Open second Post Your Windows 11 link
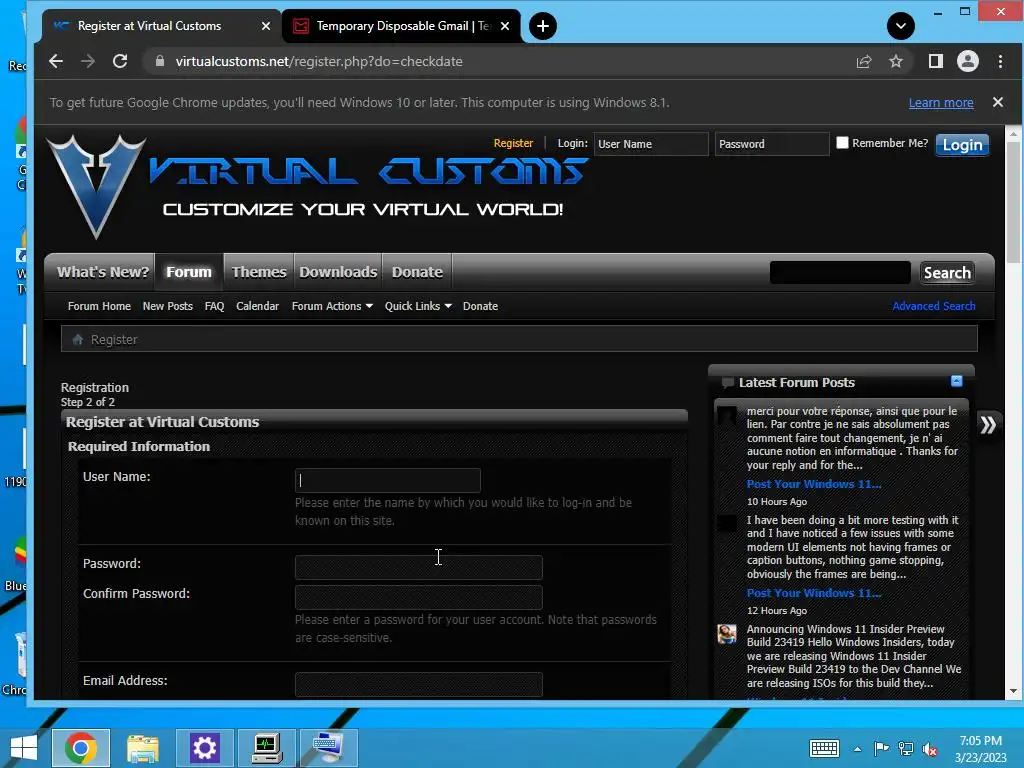 coord(814,593)
